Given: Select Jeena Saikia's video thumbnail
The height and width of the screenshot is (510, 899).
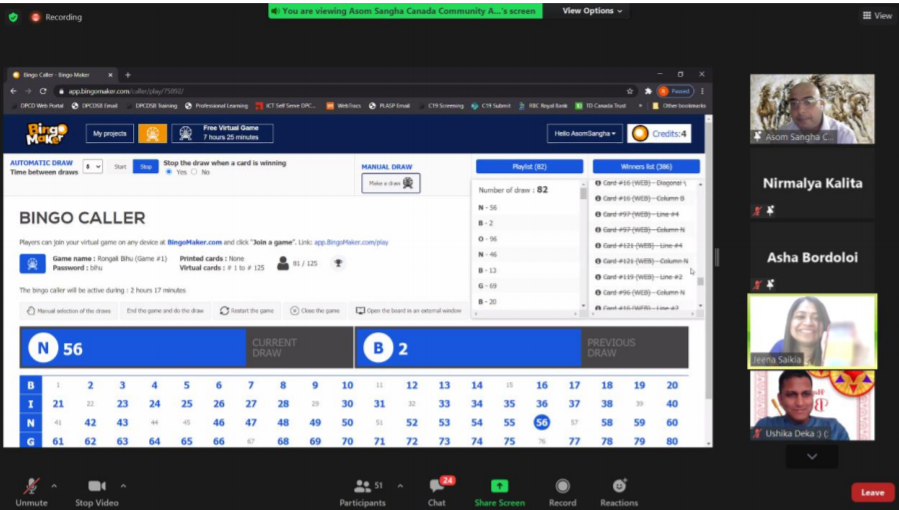Looking at the screenshot, I should (x=812, y=331).
